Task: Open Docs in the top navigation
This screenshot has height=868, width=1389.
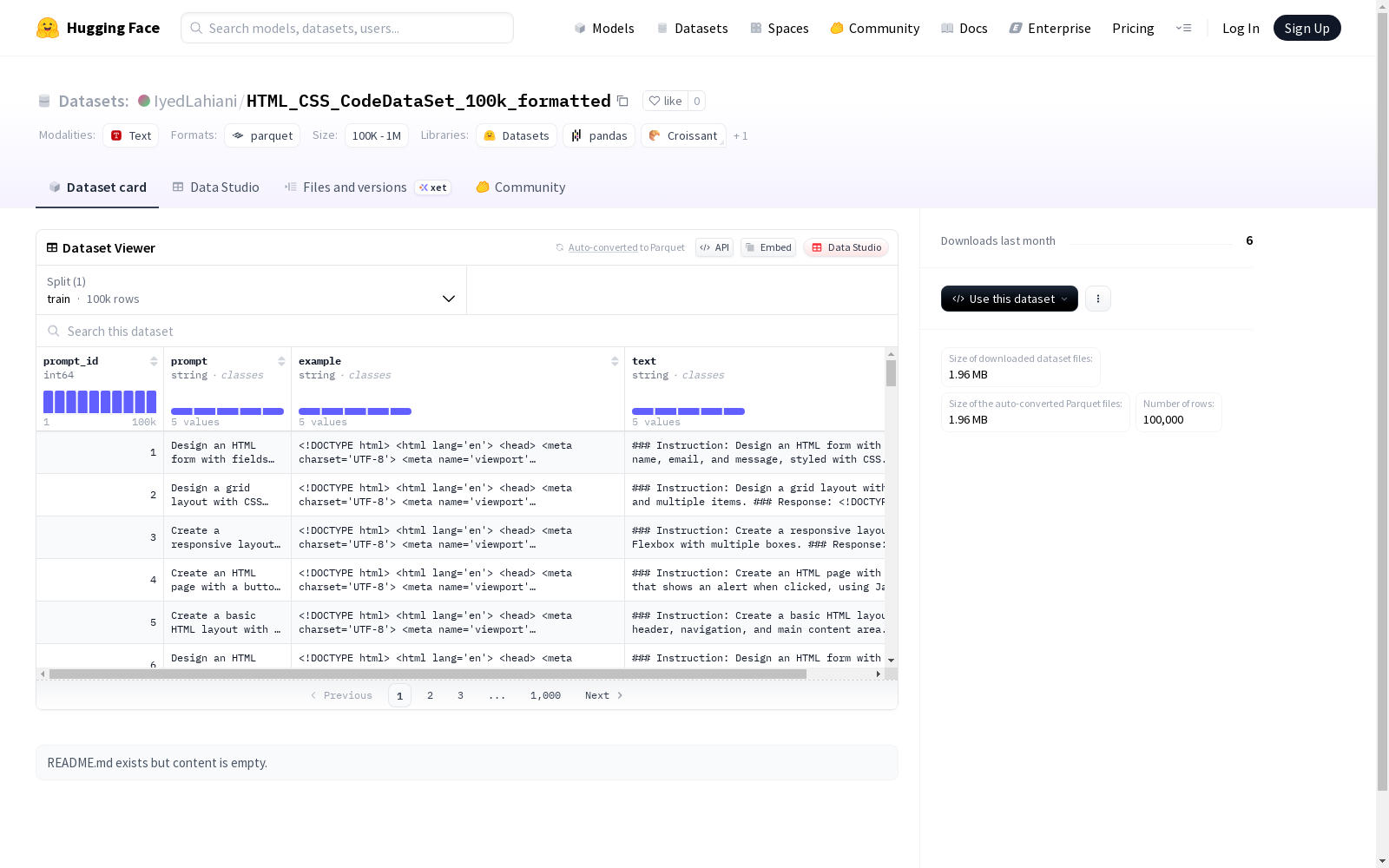Action: tap(964, 28)
